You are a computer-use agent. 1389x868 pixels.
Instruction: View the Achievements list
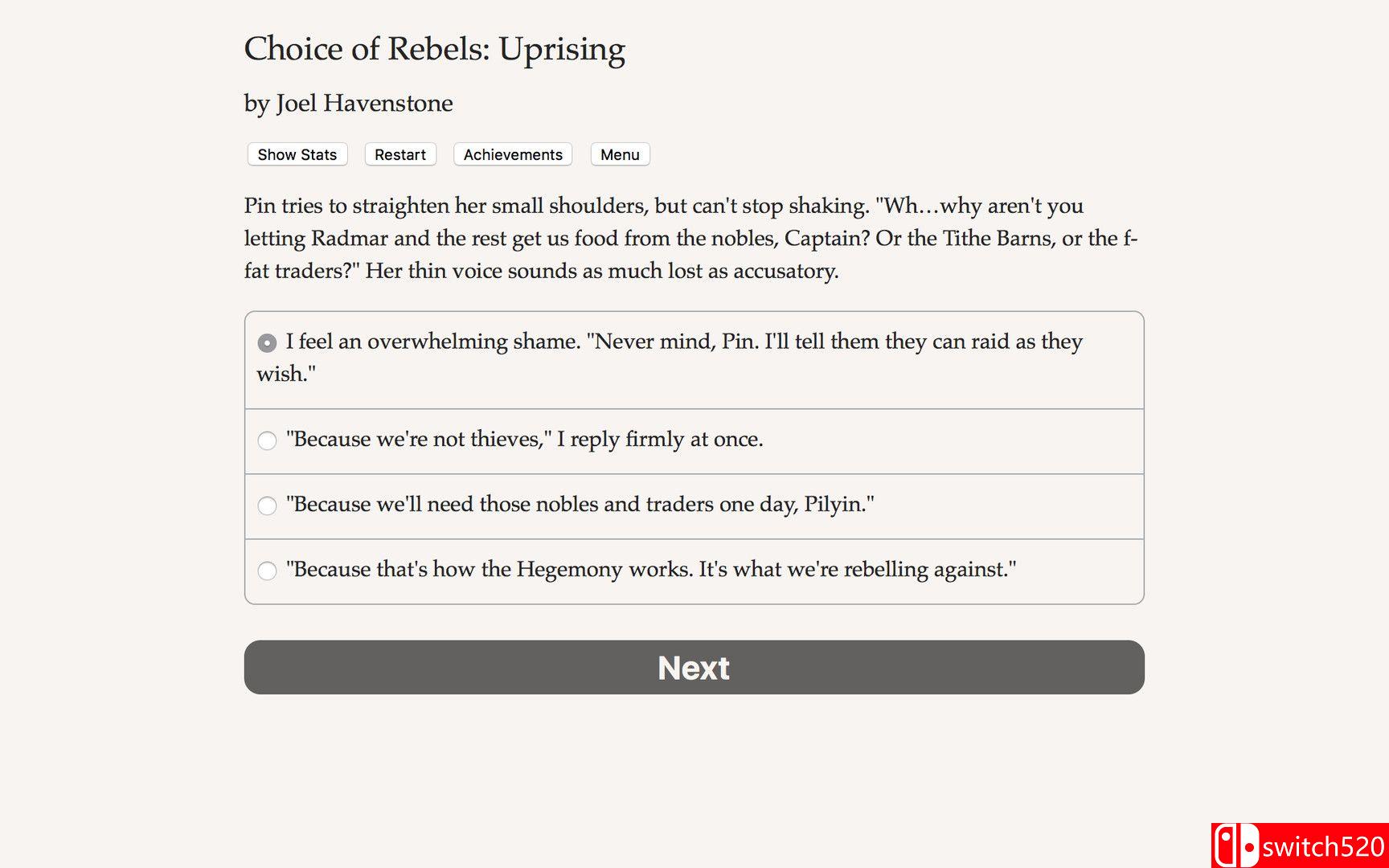coord(512,154)
